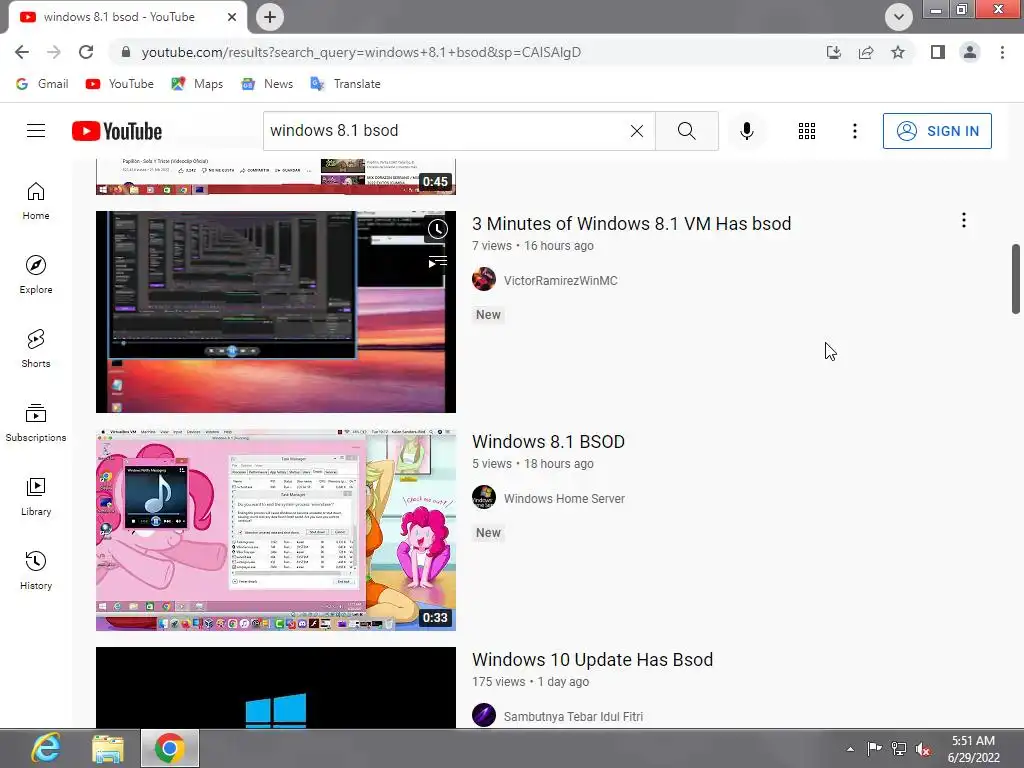The height and width of the screenshot is (768, 1024).
Task: Reload the page in Chrome
Action: pyautogui.click(x=86, y=52)
